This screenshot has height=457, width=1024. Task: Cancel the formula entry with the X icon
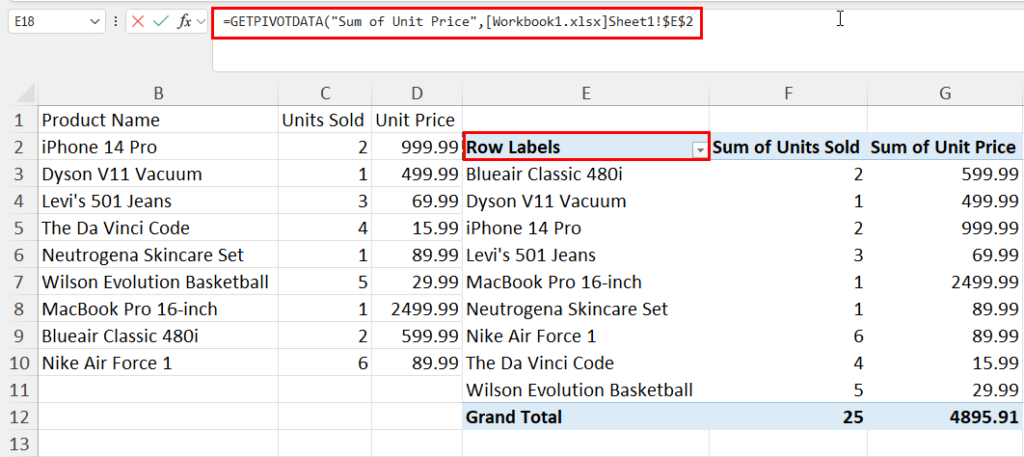(138, 22)
